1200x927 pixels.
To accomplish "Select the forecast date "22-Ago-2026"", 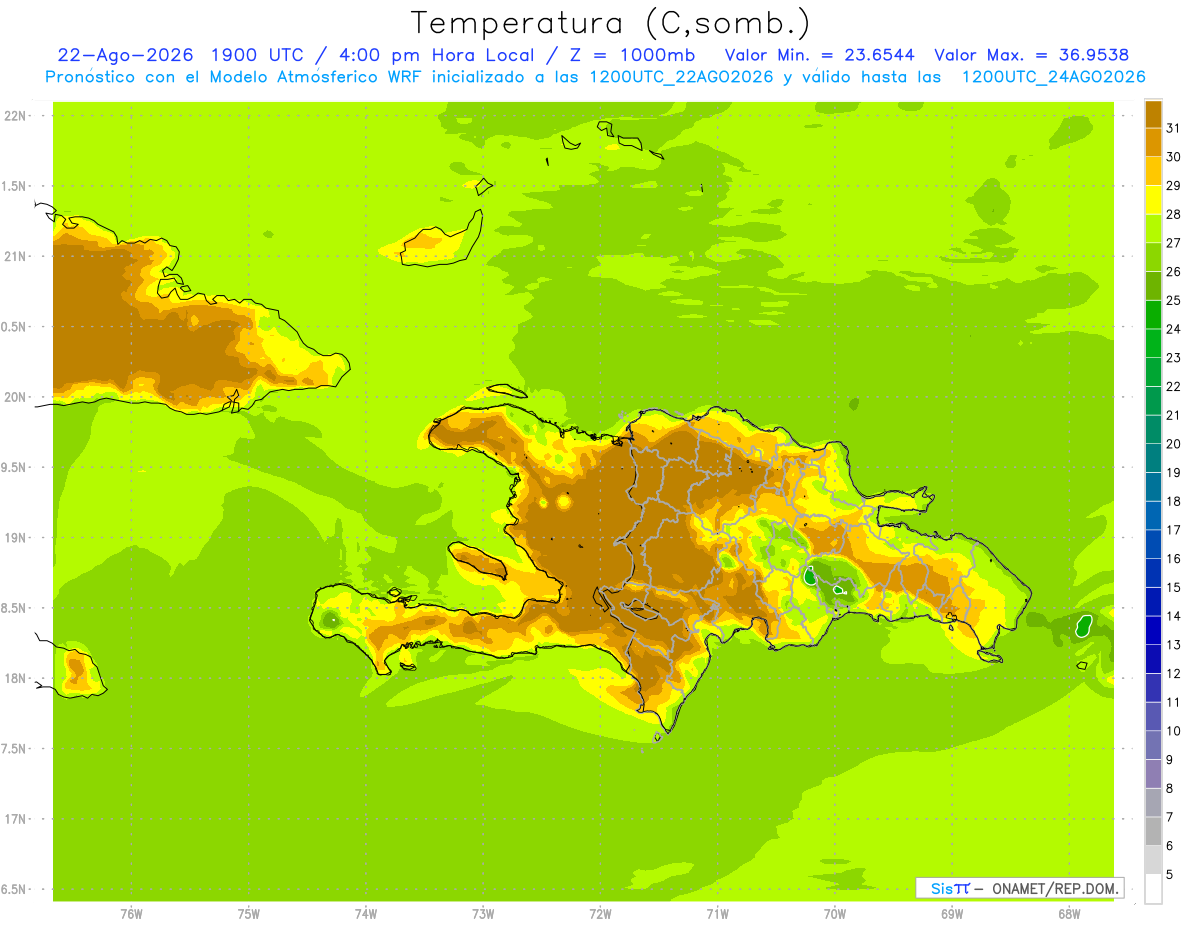I will (x=125, y=55).
